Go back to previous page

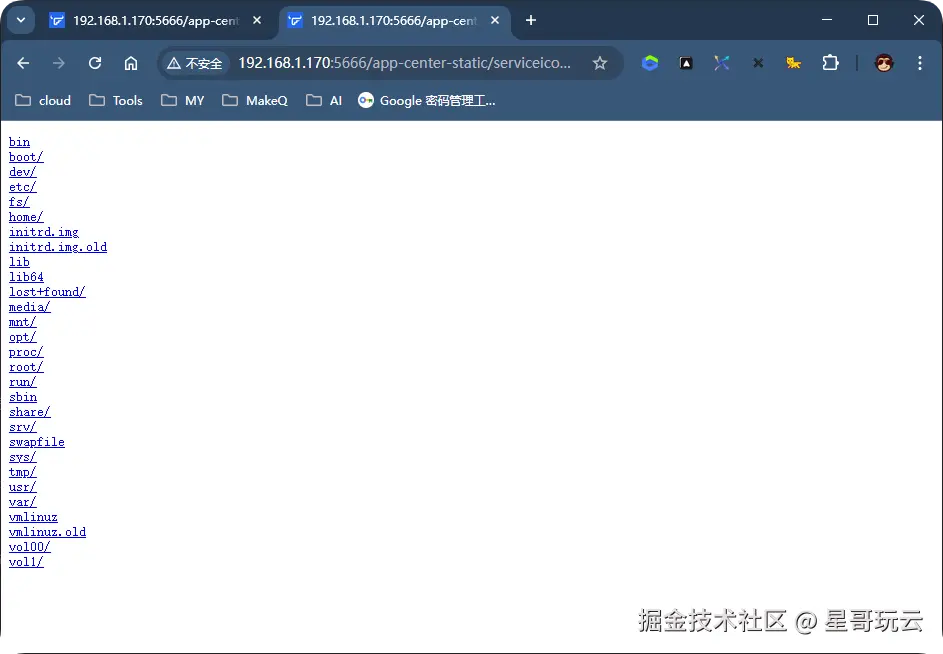(x=23, y=63)
